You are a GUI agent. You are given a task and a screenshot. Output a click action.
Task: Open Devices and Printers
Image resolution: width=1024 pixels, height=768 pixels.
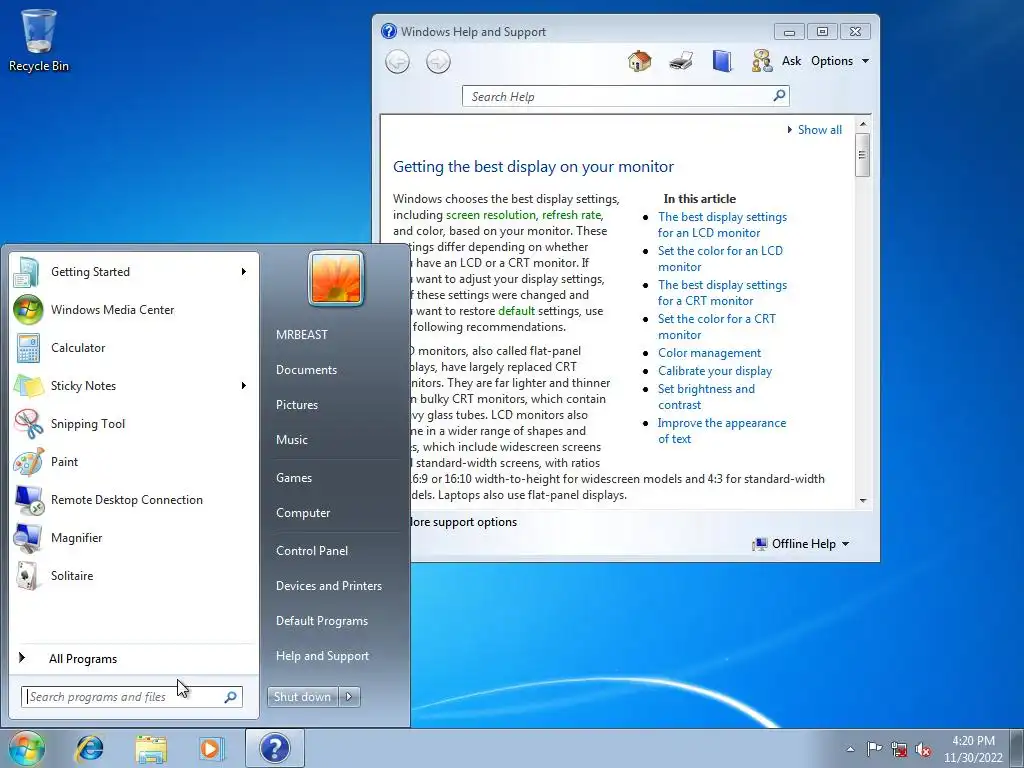tap(328, 586)
